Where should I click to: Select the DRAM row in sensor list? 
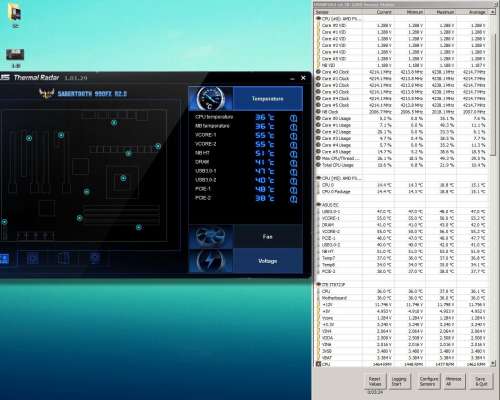point(401,225)
